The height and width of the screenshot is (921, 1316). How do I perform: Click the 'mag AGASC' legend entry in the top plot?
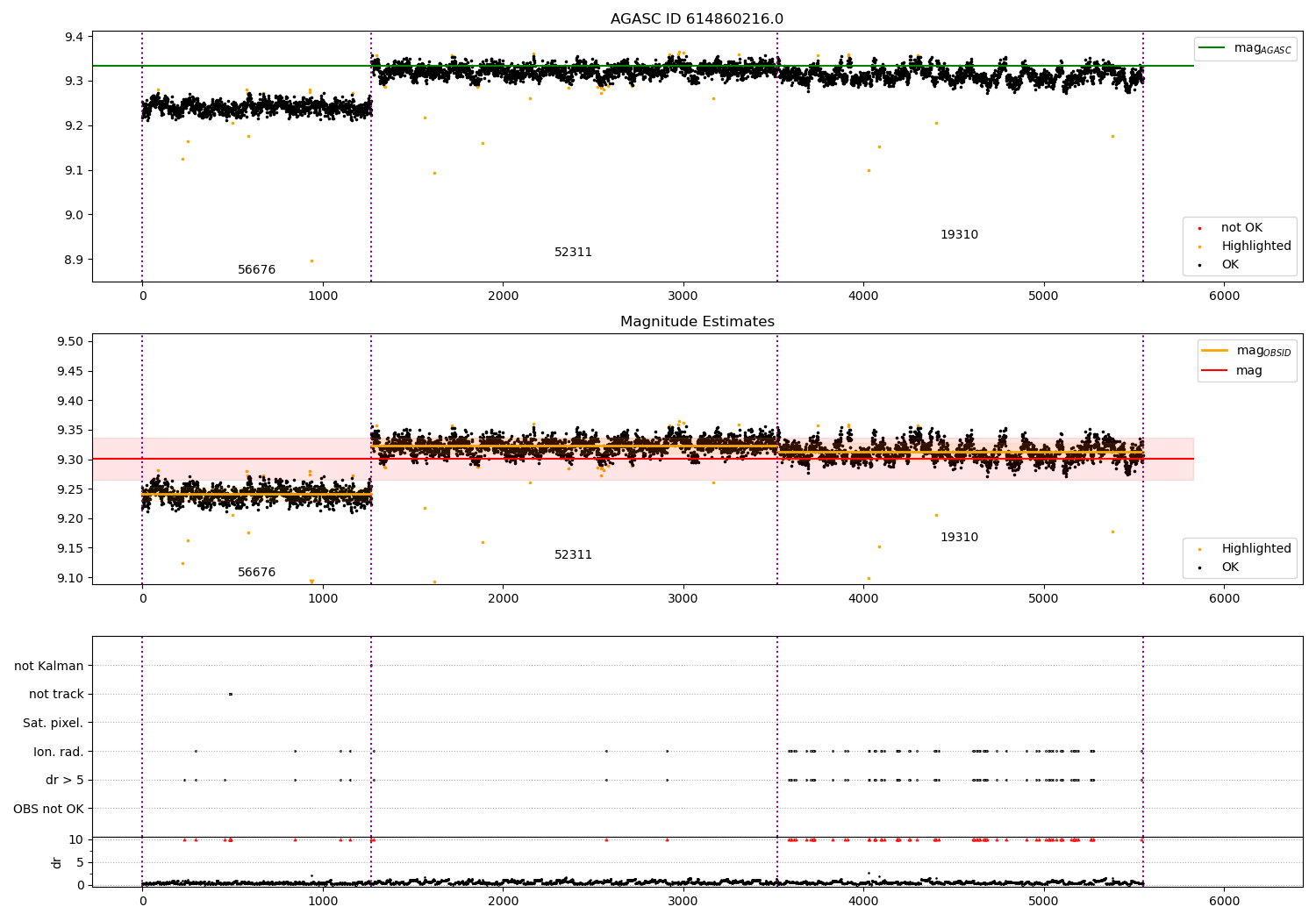(x=1245, y=48)
